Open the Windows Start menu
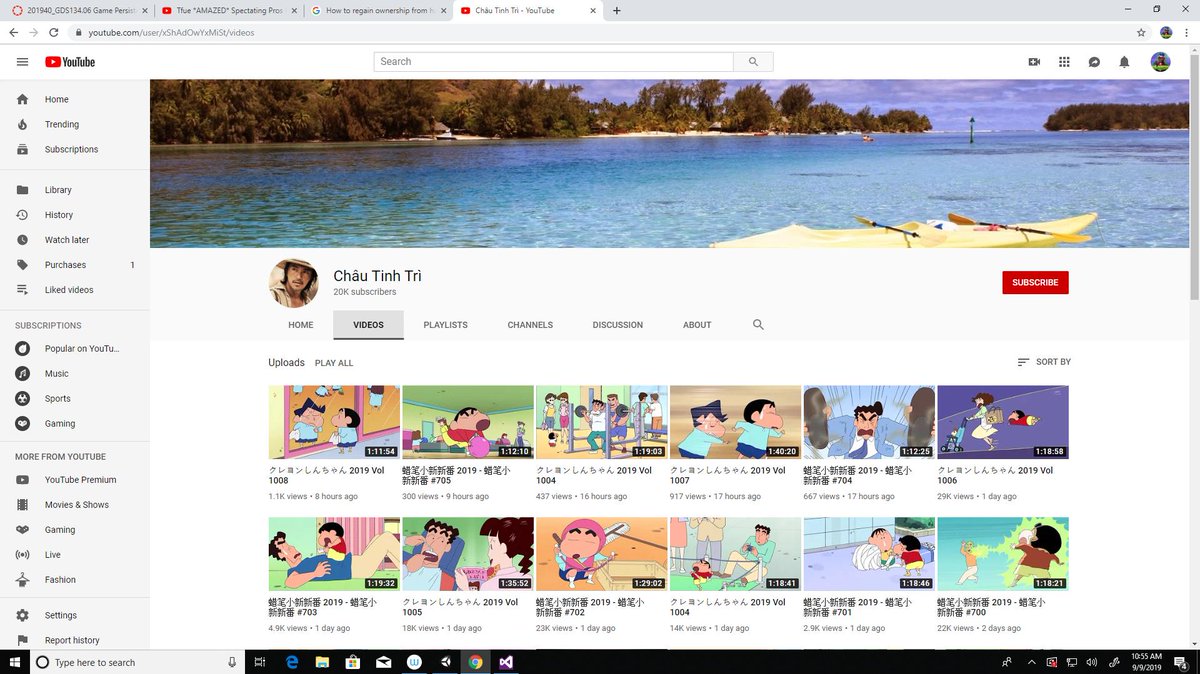The height and width of the screenshot is (674, 1200). (x=15, y=662)
